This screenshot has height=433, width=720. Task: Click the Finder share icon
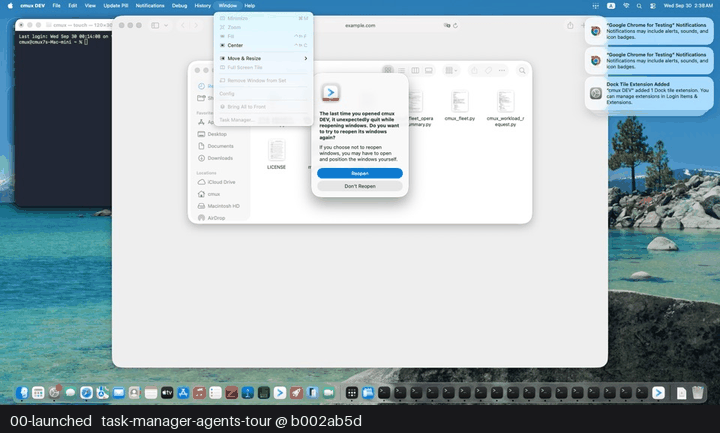coord(474,70)
